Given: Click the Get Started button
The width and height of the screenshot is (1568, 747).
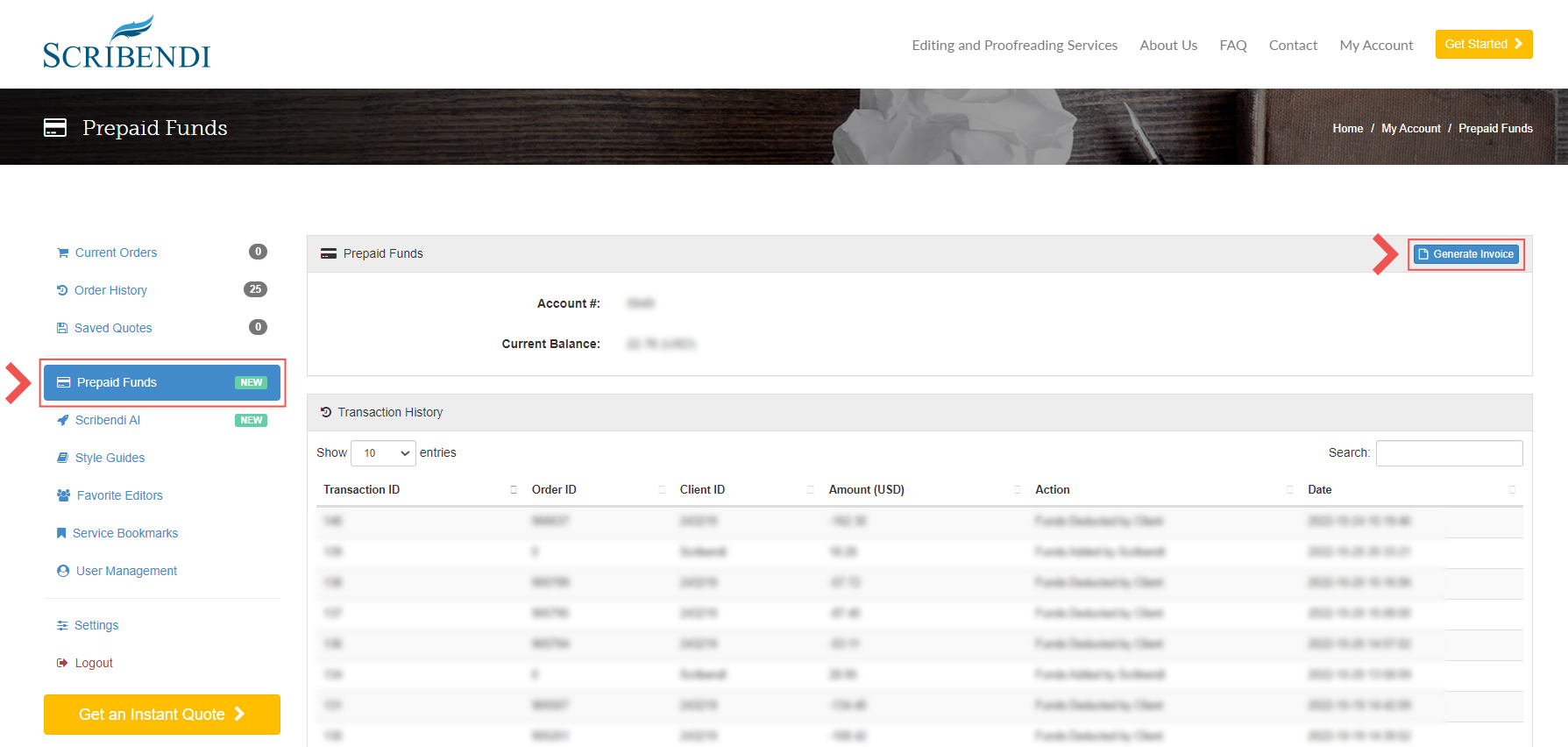Looking at the screenshot, I should (1484, 44).
